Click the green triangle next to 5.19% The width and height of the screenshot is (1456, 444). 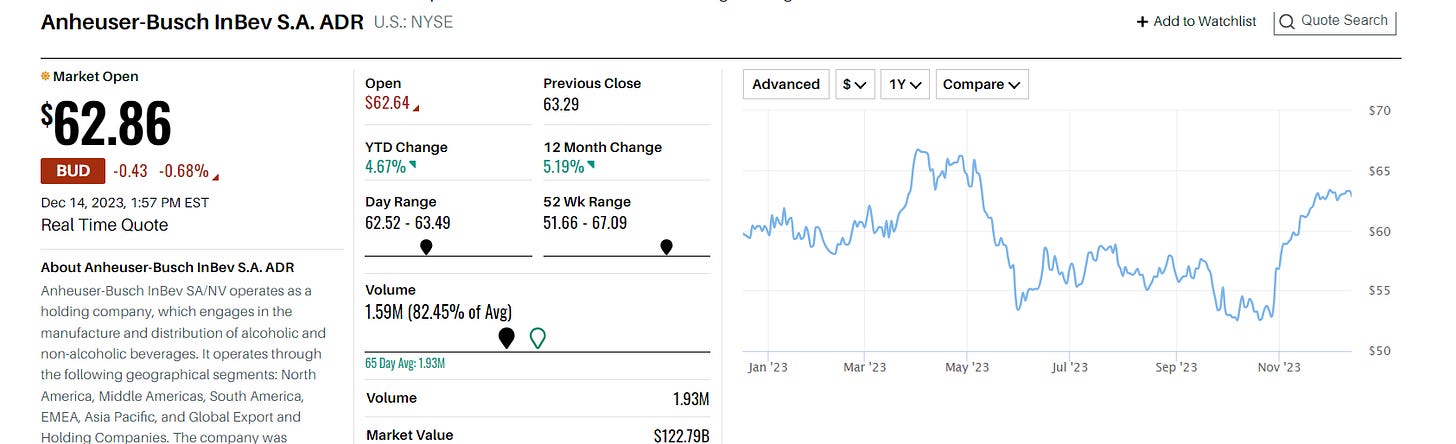[x=590, y=164]
